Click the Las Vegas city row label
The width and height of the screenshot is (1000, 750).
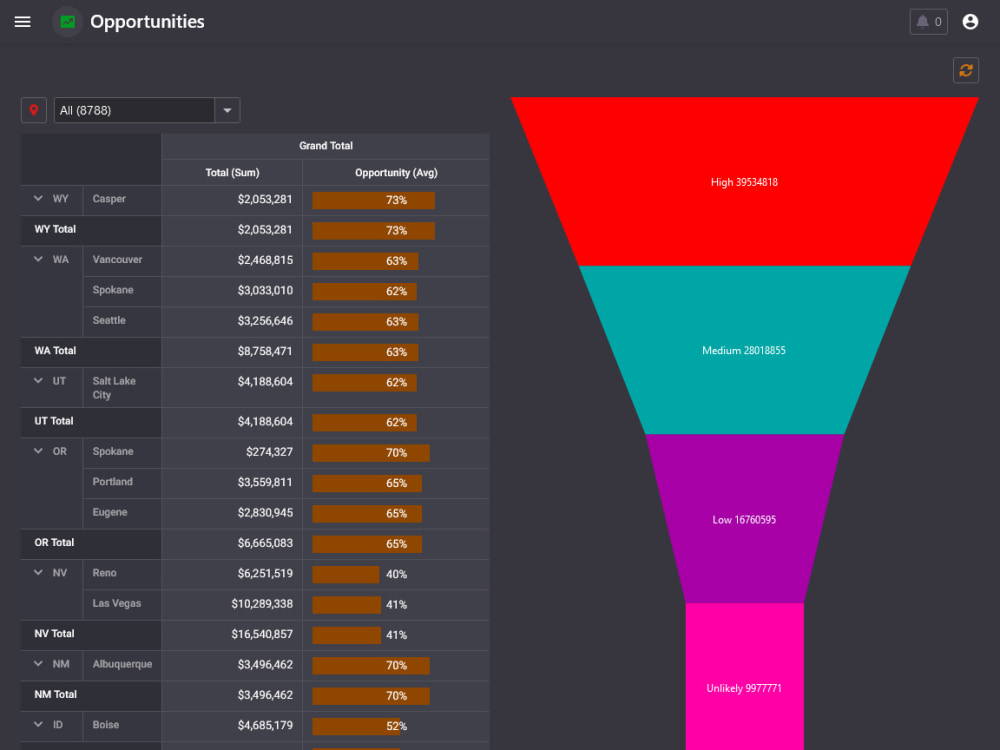point(117,603)
